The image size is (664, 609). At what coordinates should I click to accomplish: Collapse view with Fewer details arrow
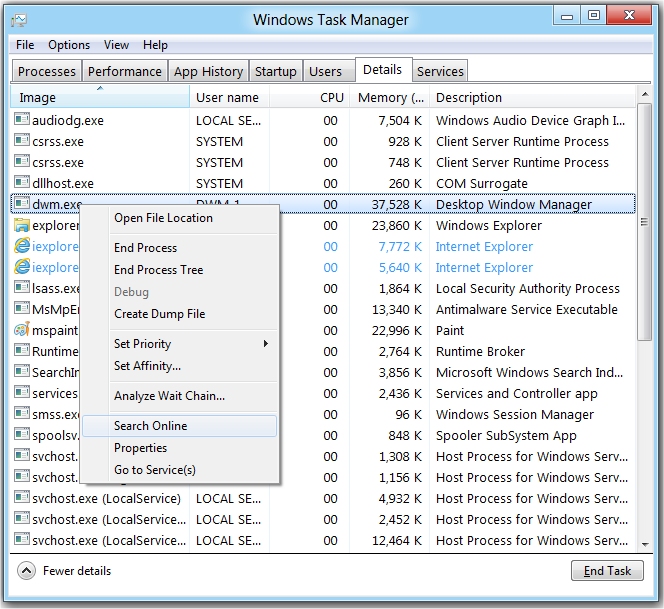pyautogui.click(x=26, y=571)
